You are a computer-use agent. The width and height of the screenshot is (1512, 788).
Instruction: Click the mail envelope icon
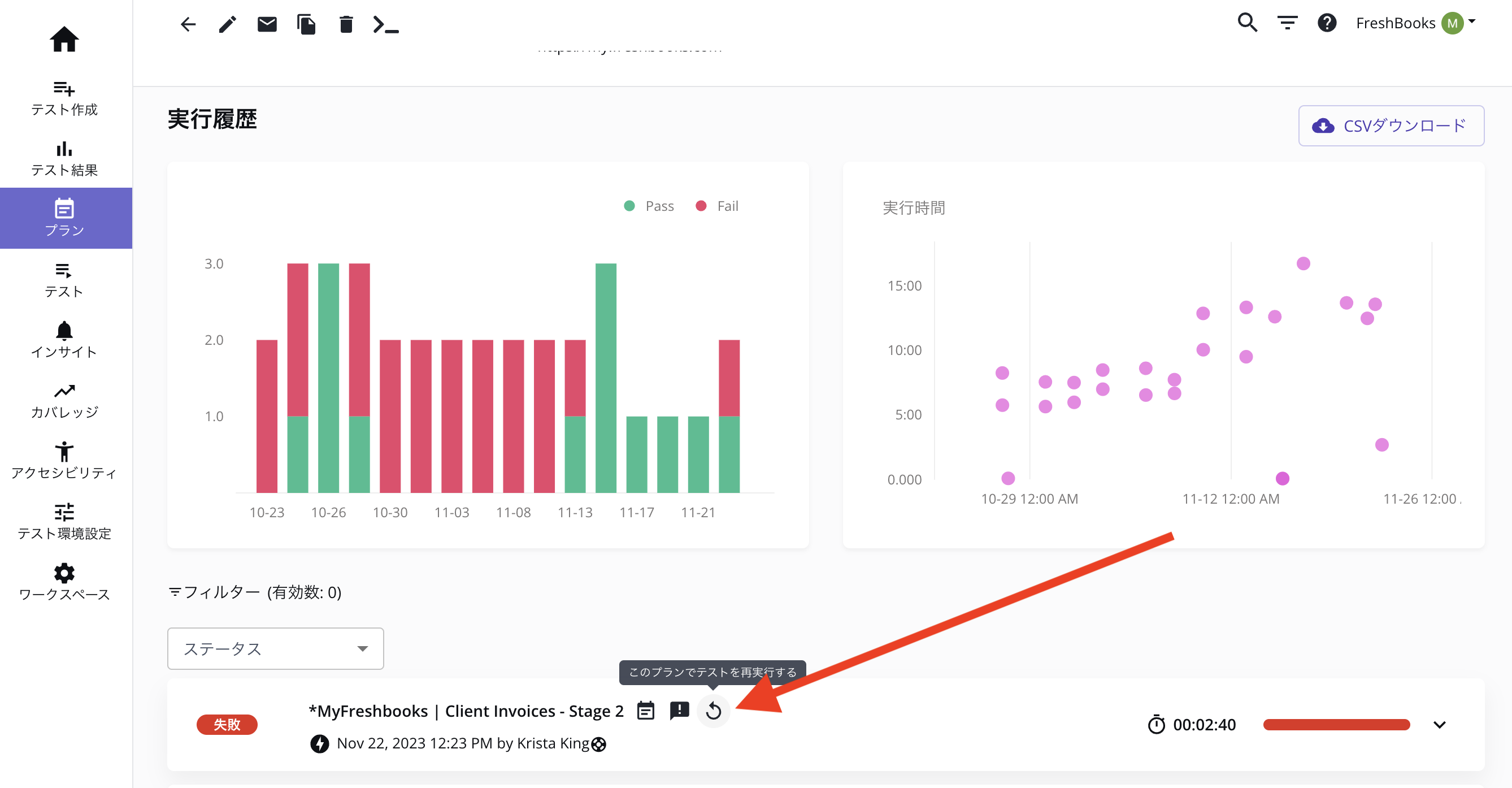[267, 24]
